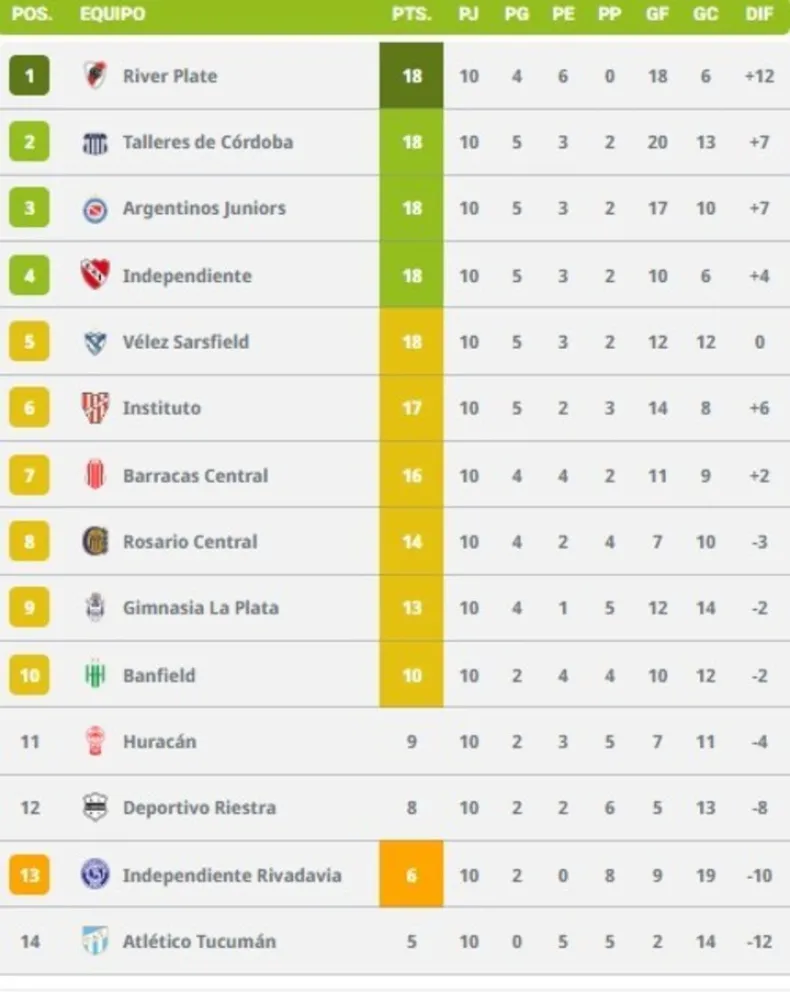Click the orange 6 points cell
The height and width of the screenshot is (992, 790).
(412, 874)
